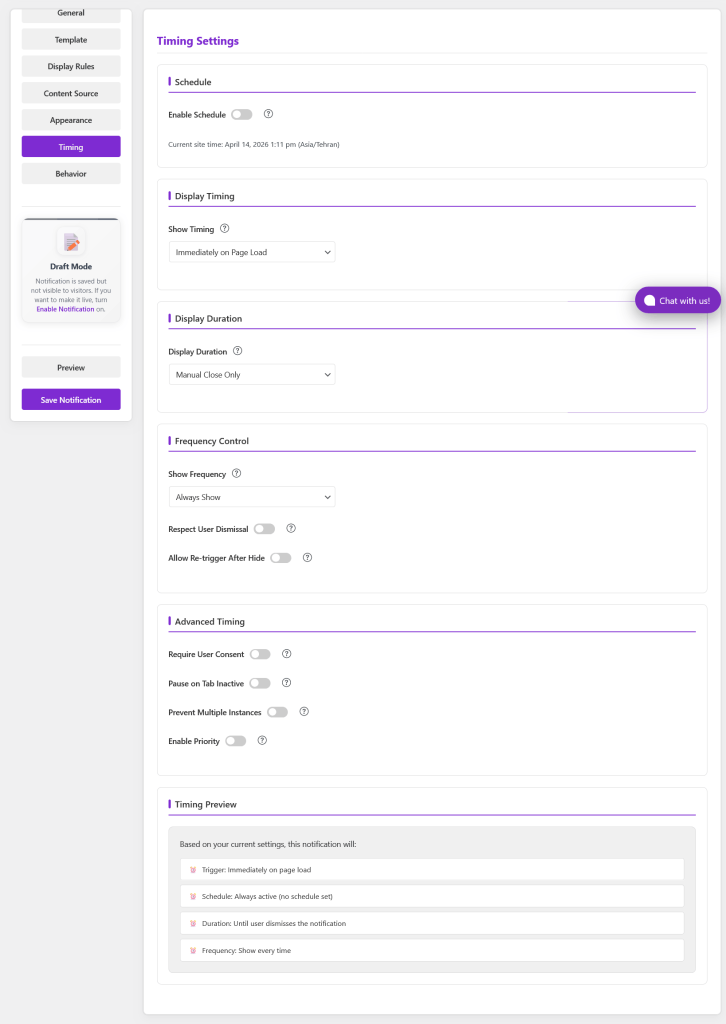
Task: Go to the Appearance tab
Action: tap(71, 120)
